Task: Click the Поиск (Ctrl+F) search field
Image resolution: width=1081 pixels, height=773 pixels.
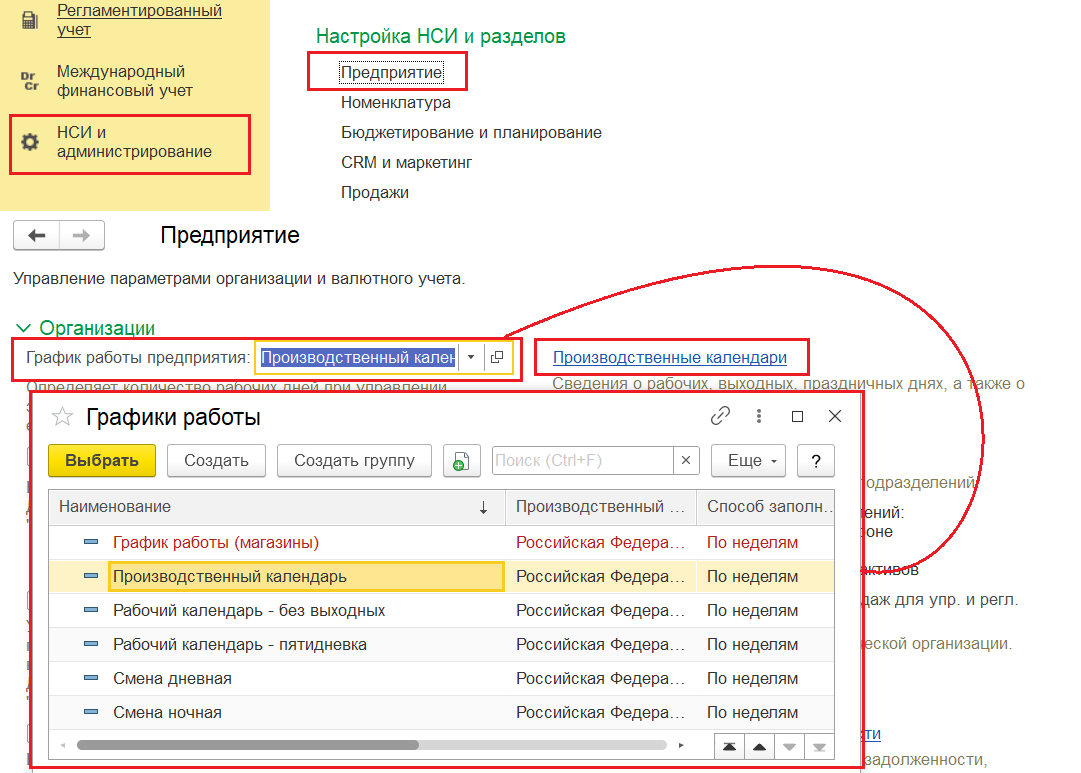Action: coord(583,461)
